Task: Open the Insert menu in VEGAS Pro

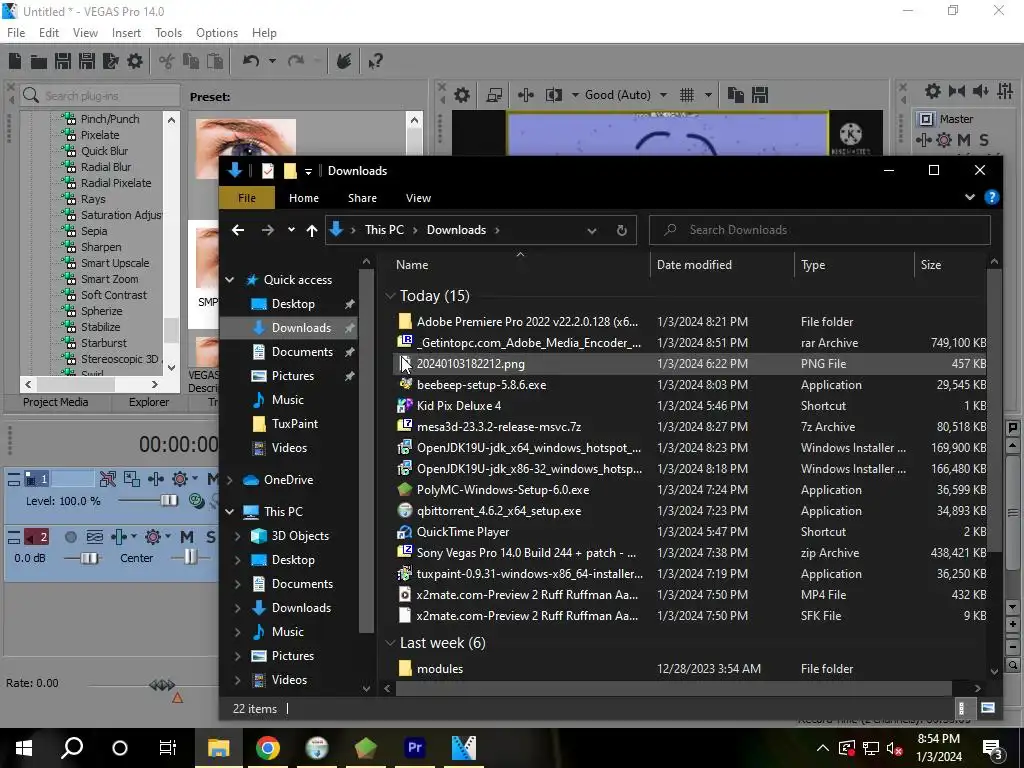Action: [126, 33]
